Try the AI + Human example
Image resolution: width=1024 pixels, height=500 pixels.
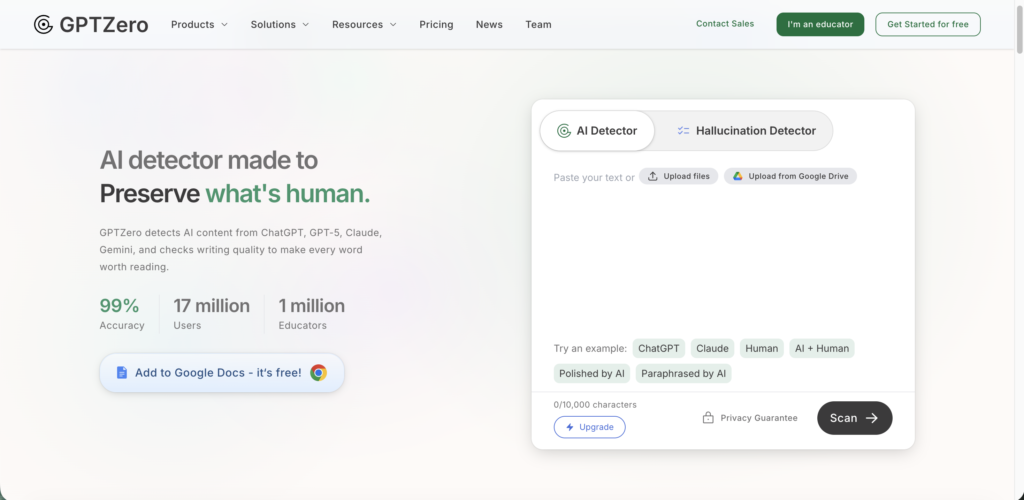pyautogui.click(x=822, y=349)
